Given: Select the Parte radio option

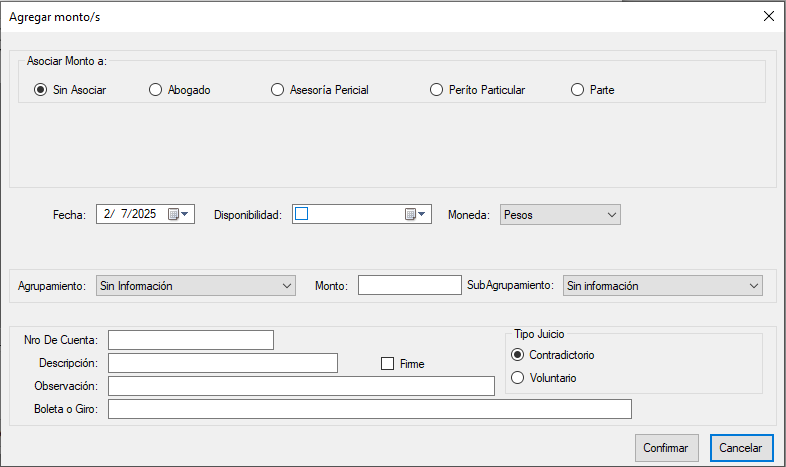Looking at the screenshot, I should click(x=577, y=90).
